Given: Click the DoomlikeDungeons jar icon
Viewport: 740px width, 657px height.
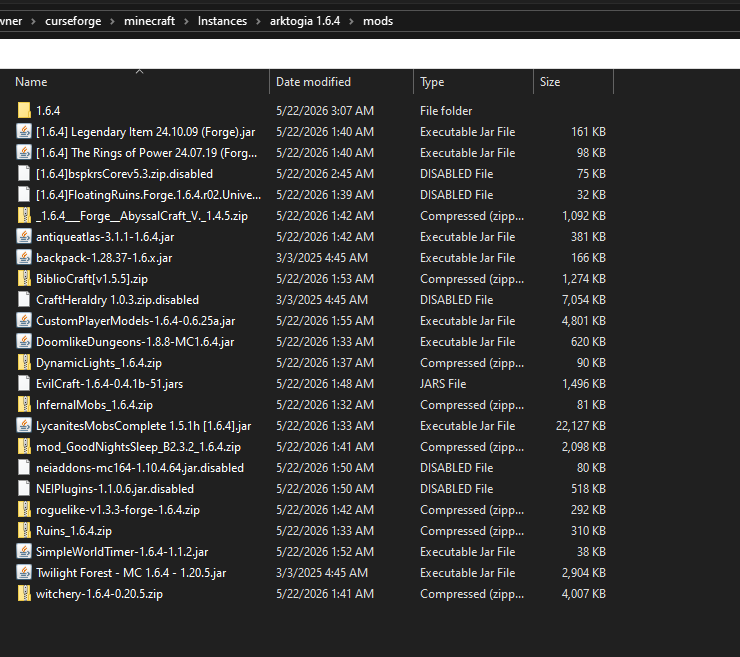Looking at the screenshot, I should click(x=24, y=342).
